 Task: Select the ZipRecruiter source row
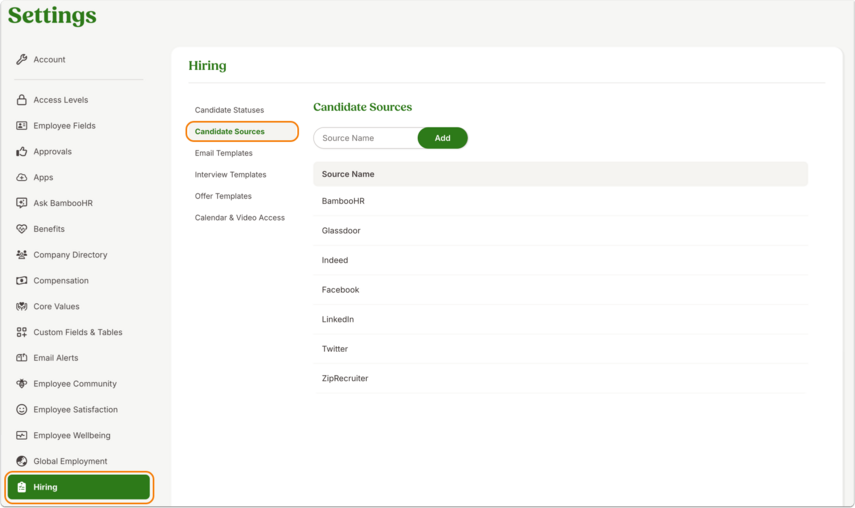pyautogui.click(x=561, y=378)
